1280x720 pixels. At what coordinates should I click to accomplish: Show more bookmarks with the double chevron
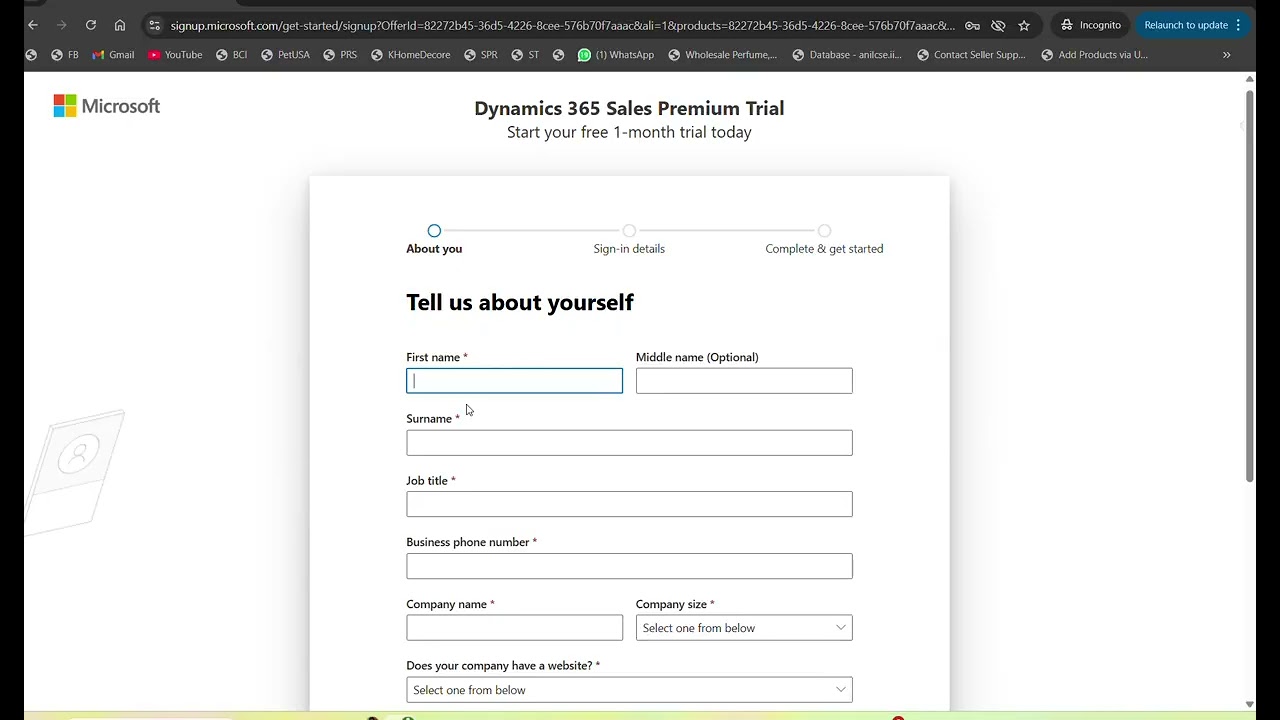tap(1227, 55)
